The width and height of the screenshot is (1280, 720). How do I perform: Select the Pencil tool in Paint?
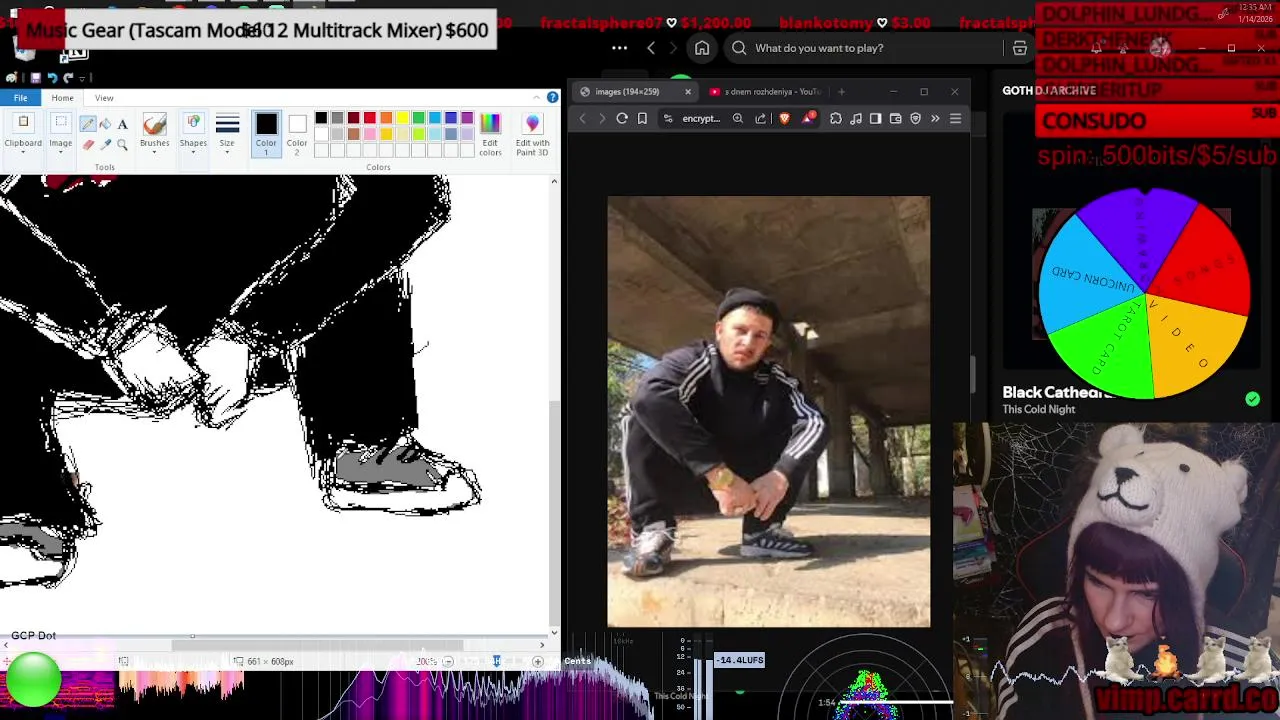88,124
